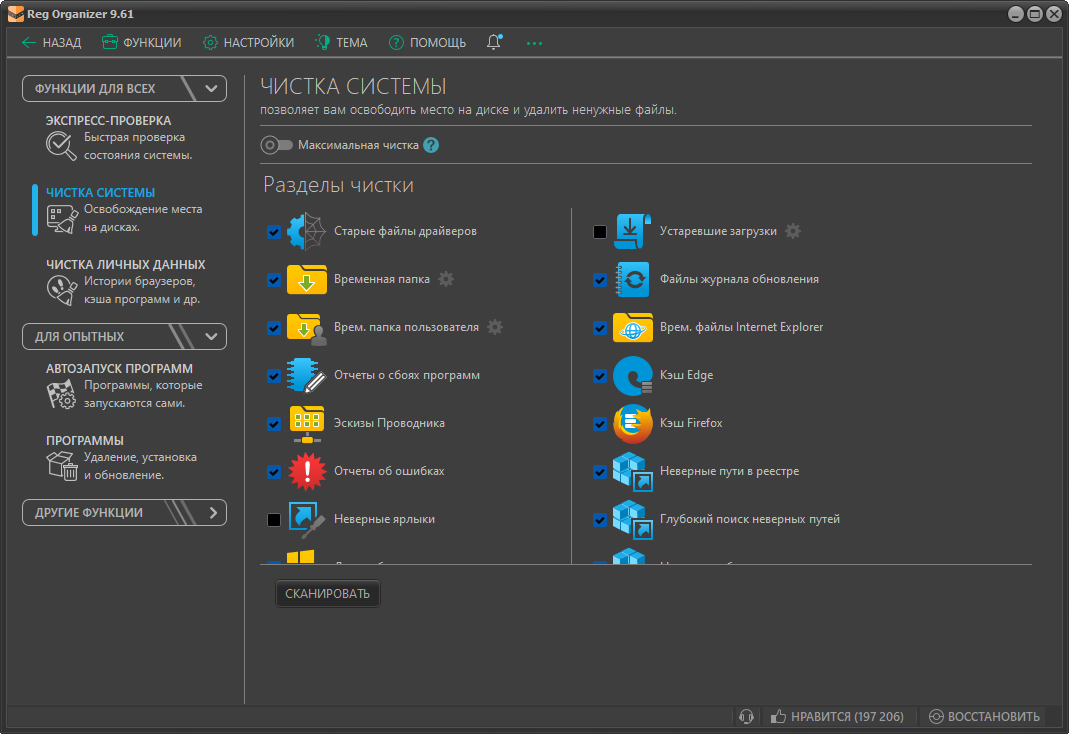Click the Временная папка yellow folder icon
This screenshot has width=1069, height=734.
307,279
